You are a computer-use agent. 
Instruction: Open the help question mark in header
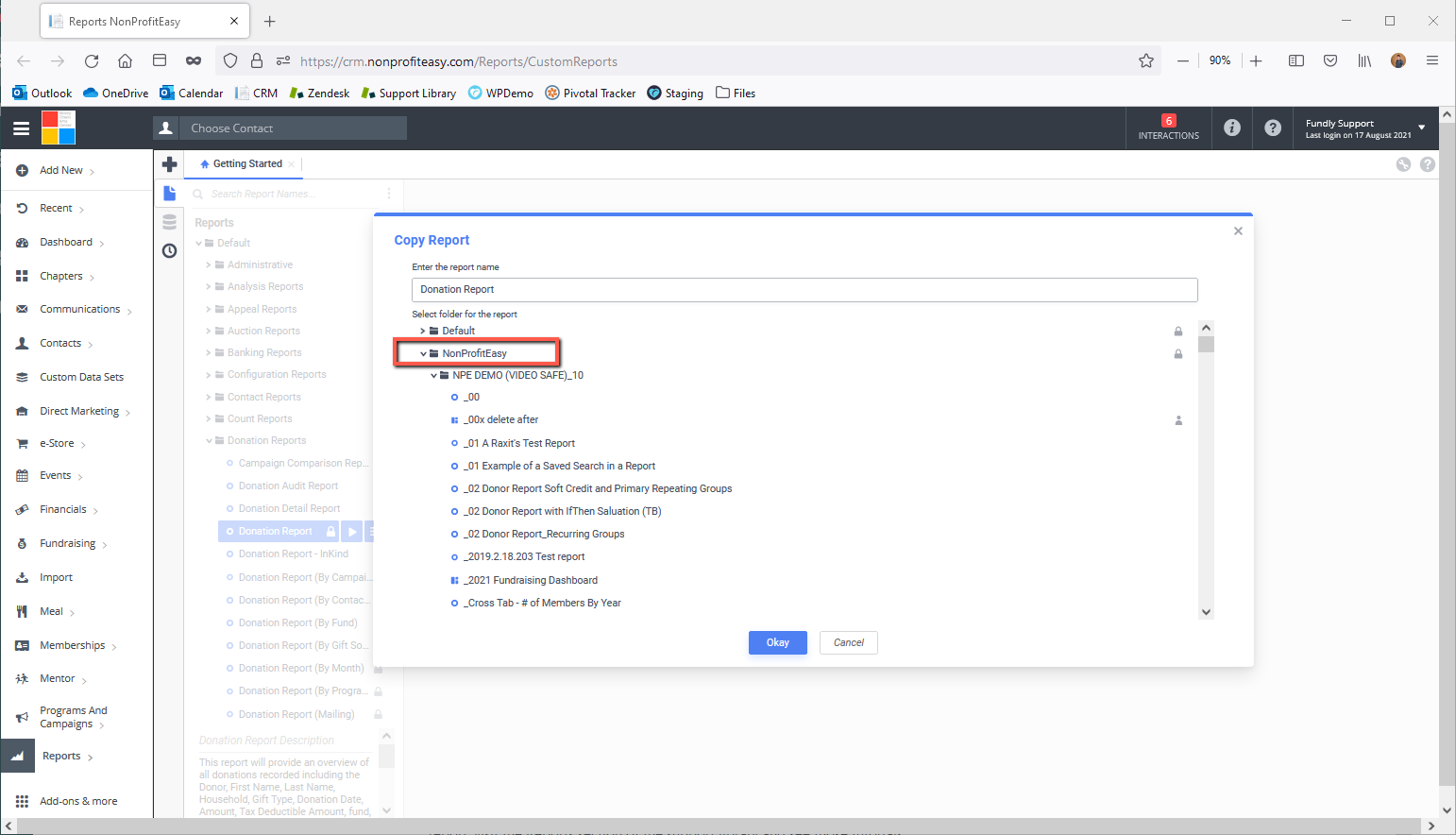1273,128
